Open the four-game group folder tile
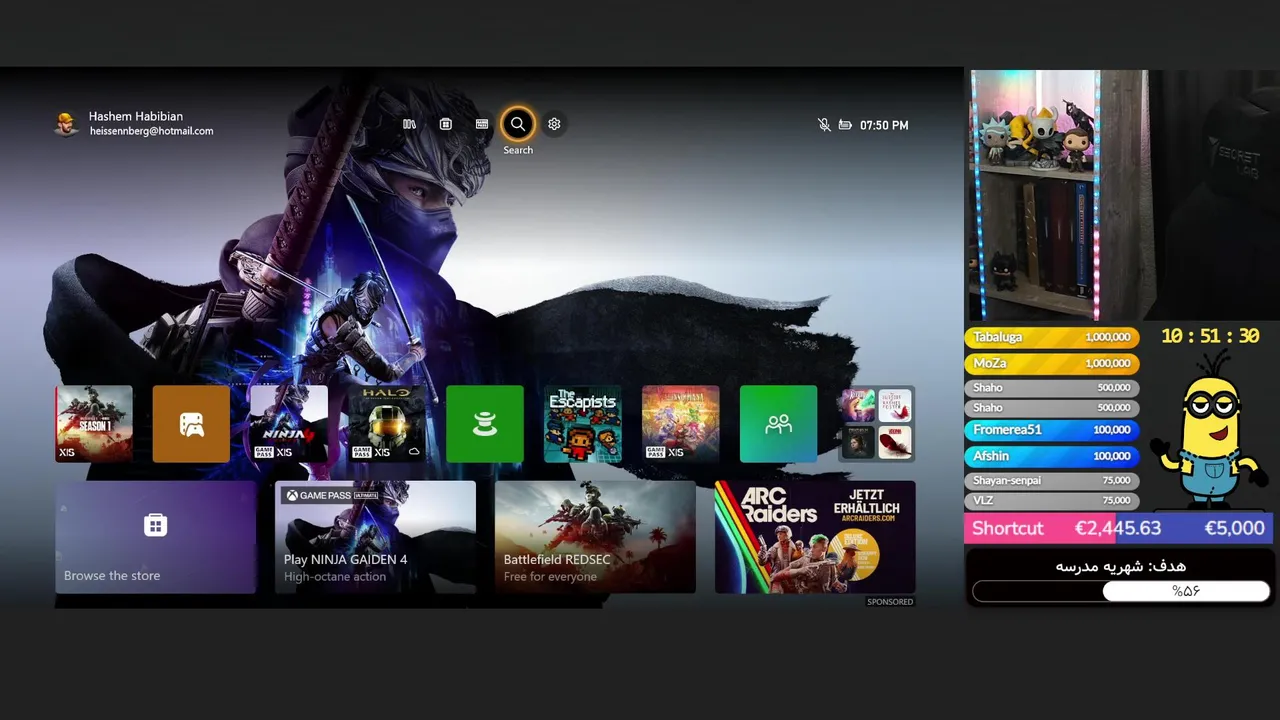 877,424
